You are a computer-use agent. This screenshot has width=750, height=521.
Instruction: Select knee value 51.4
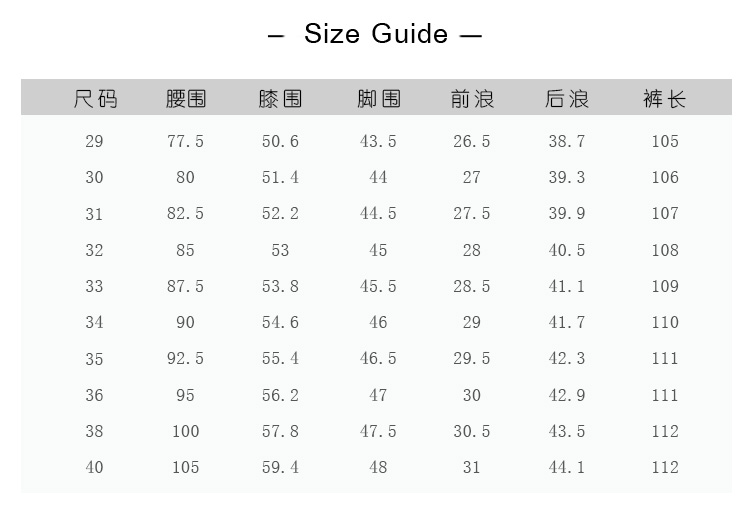280,177
